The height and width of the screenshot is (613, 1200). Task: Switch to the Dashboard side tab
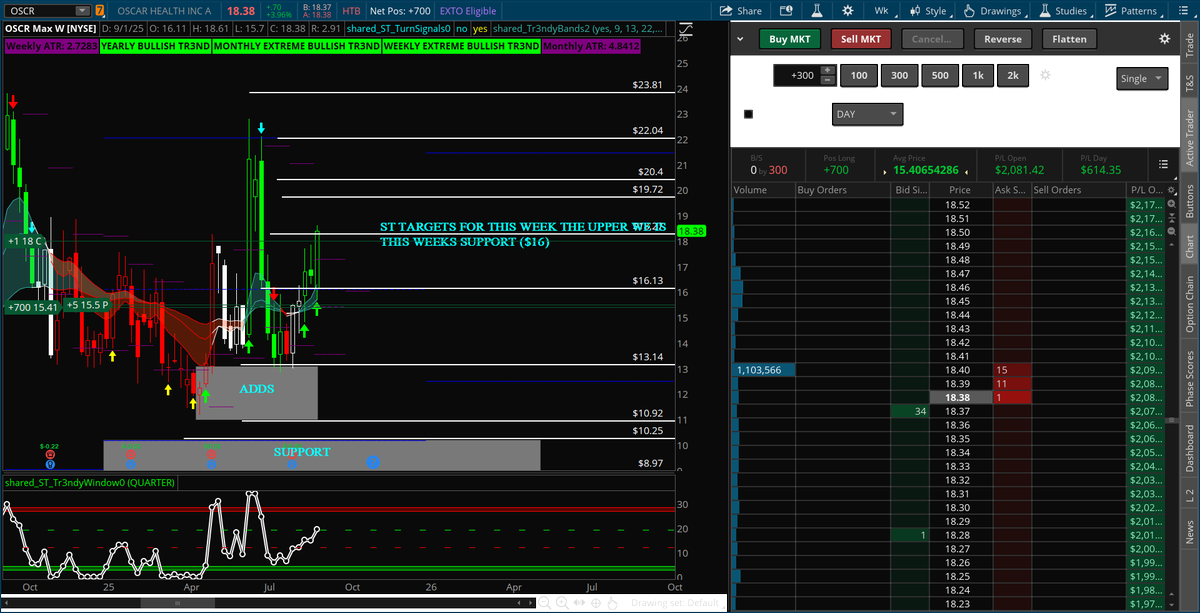1190,448
